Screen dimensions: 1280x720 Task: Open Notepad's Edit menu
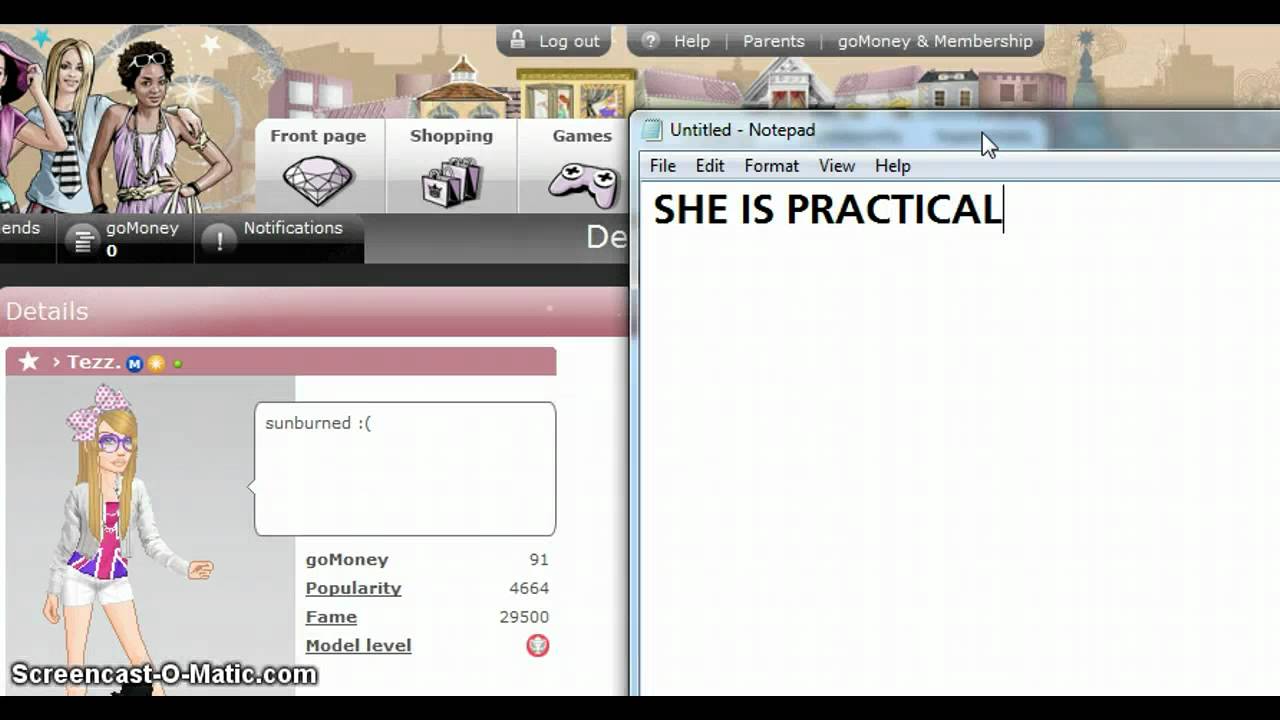(x=710, y=166)
